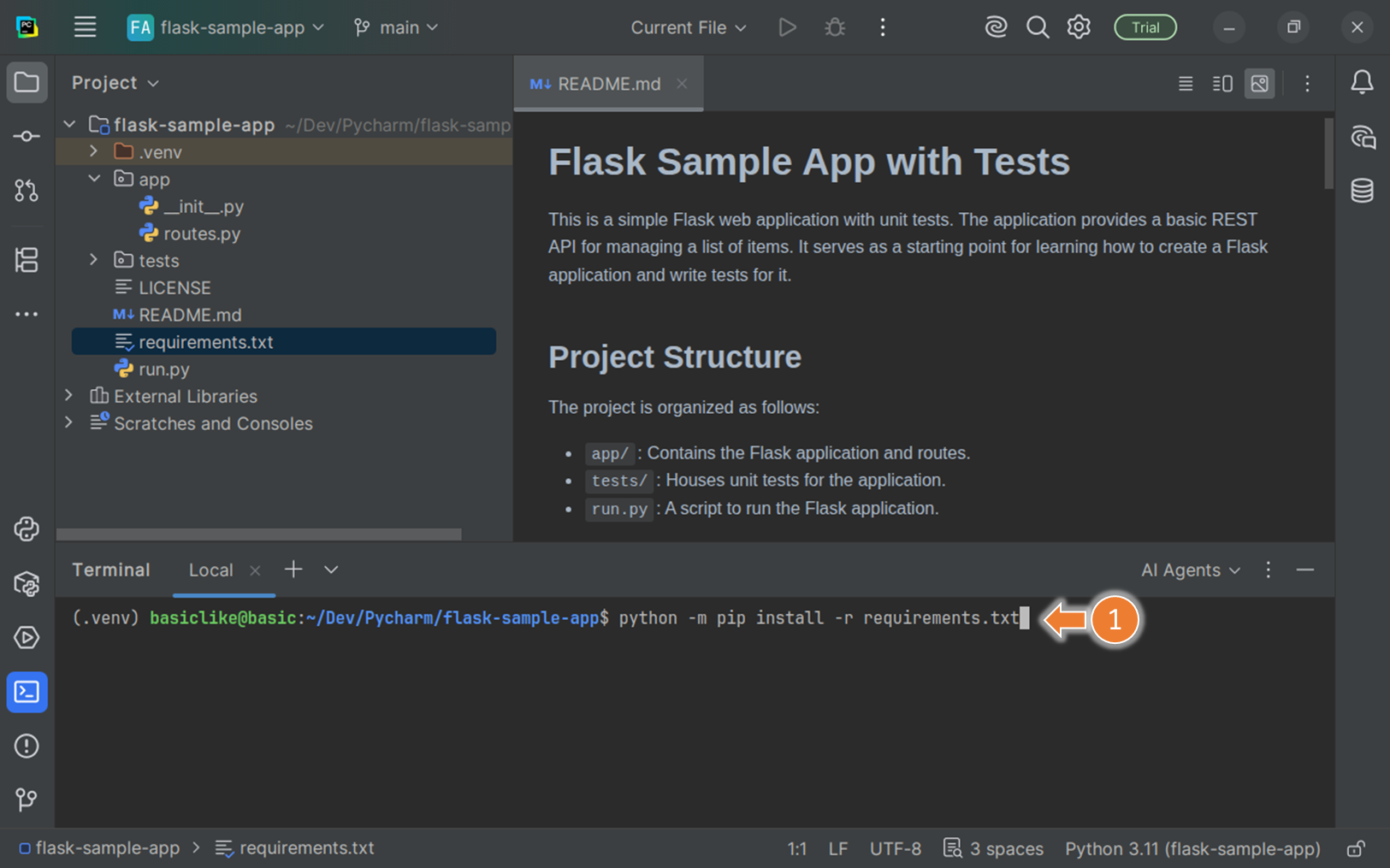The width and height of the screenshot is (1390, 868).
Task: Open the Services tool window
Action: (x=27, y=638)
